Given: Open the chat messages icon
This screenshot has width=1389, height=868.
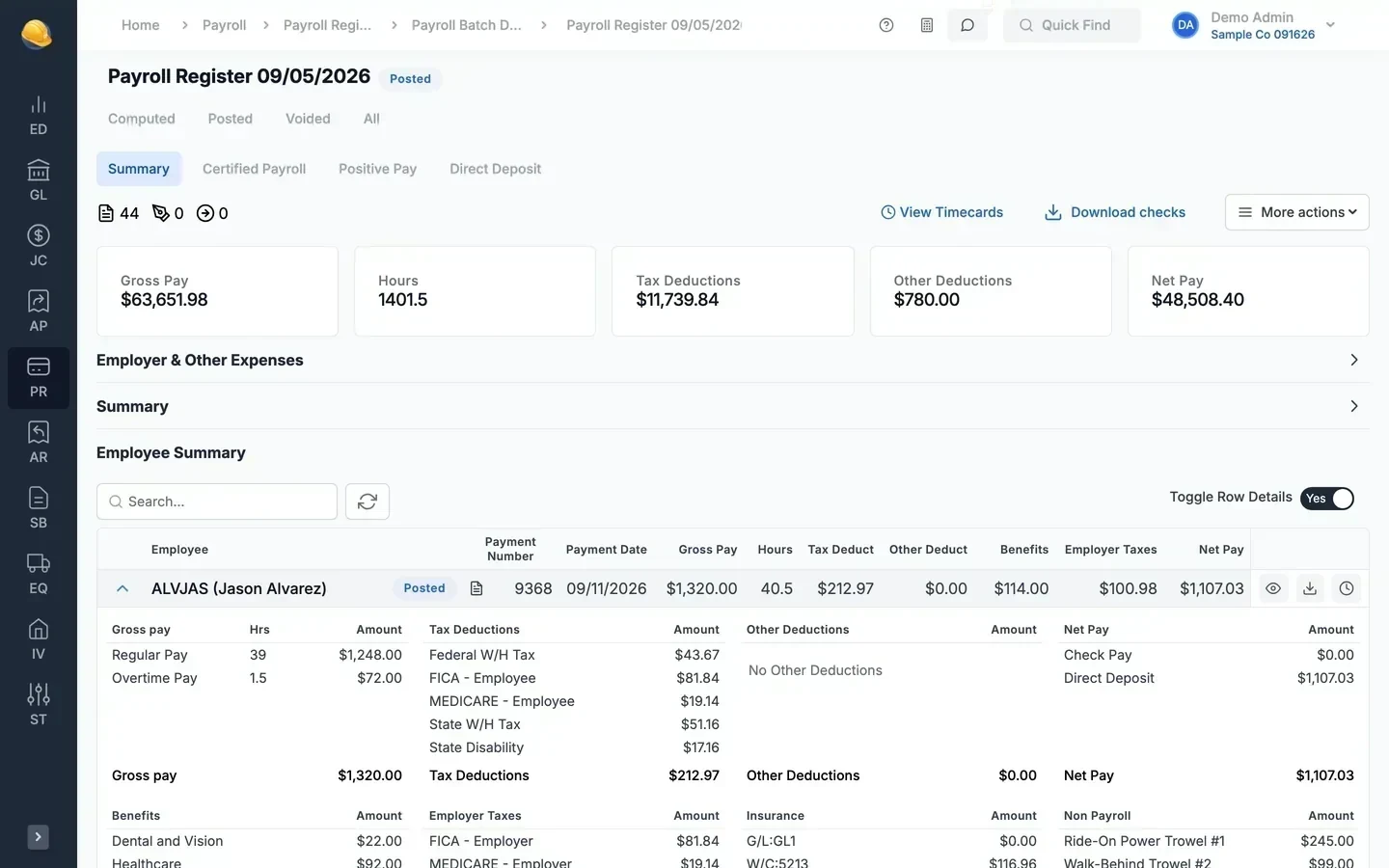Looking at the screenshot, I should [967, 25].
